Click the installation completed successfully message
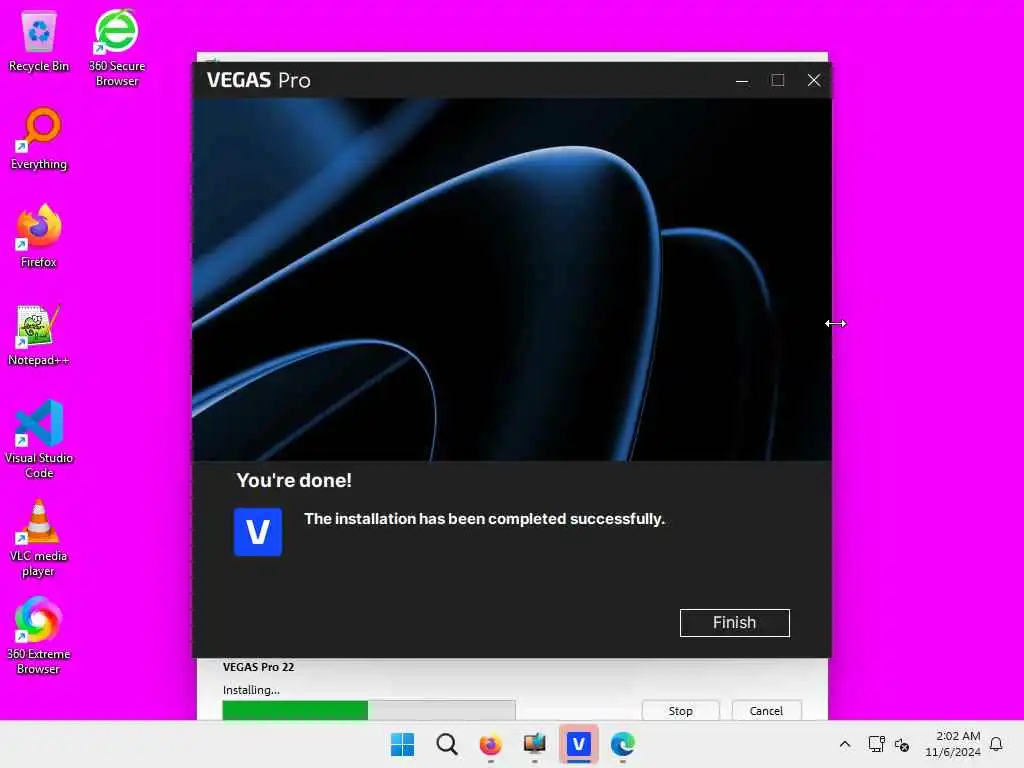Image resolution: width=1024 pixels, height=768 pixels. 484,519
